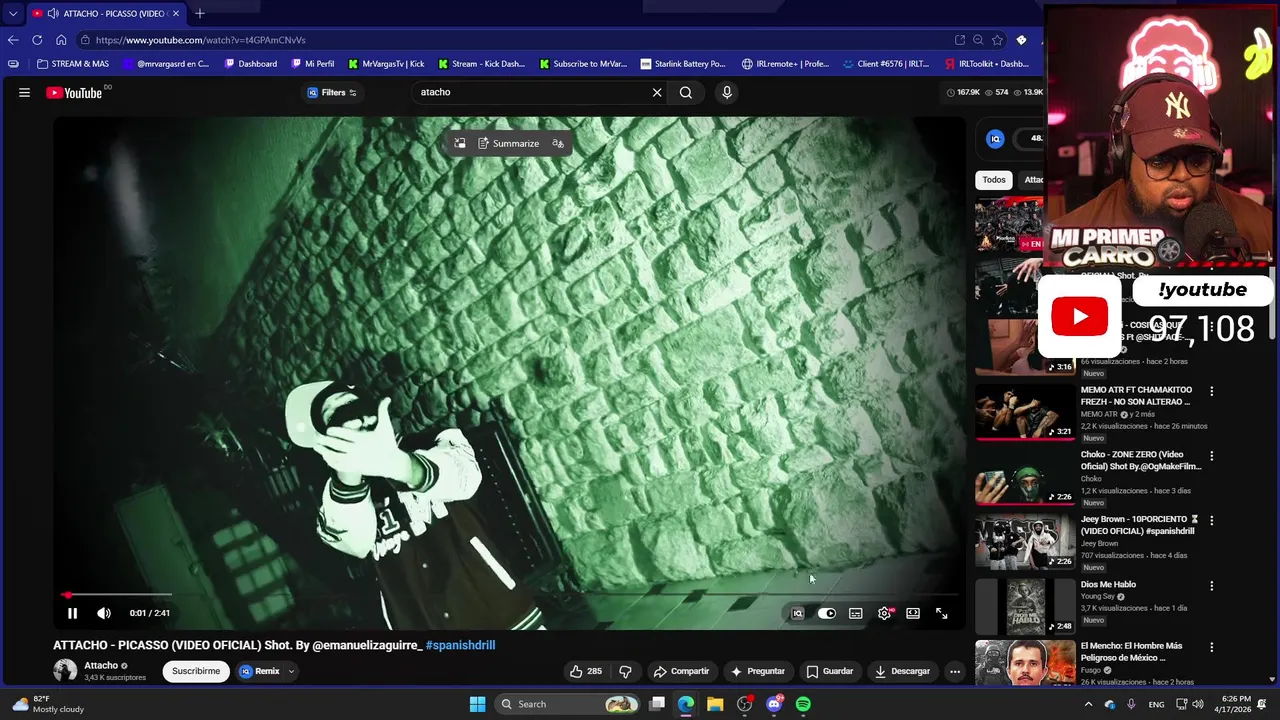Open vidIQ overlay in player controls
Screen dimensions: 1280x720
click(x=797, y=613)
